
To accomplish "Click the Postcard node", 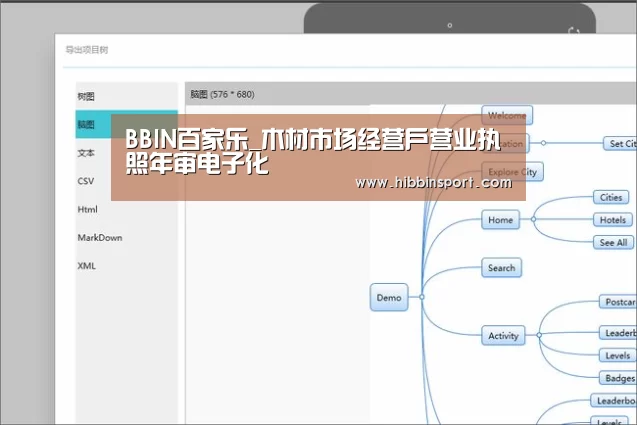I will (618, 302).
